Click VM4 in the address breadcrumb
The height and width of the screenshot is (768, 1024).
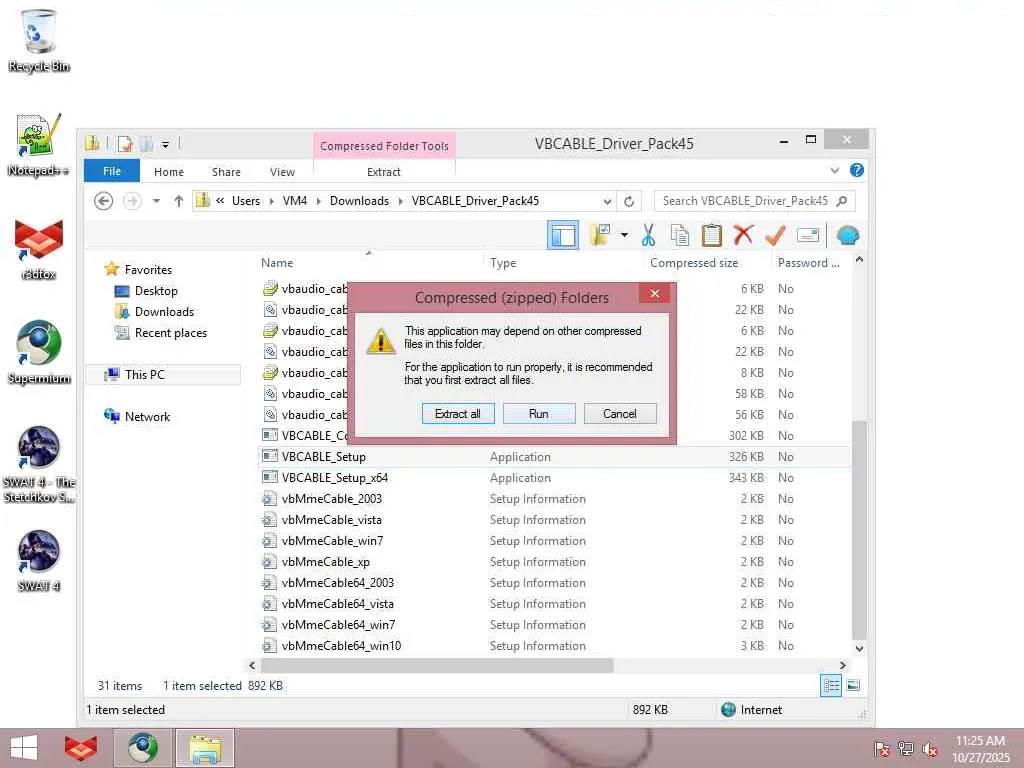point(295,200)
